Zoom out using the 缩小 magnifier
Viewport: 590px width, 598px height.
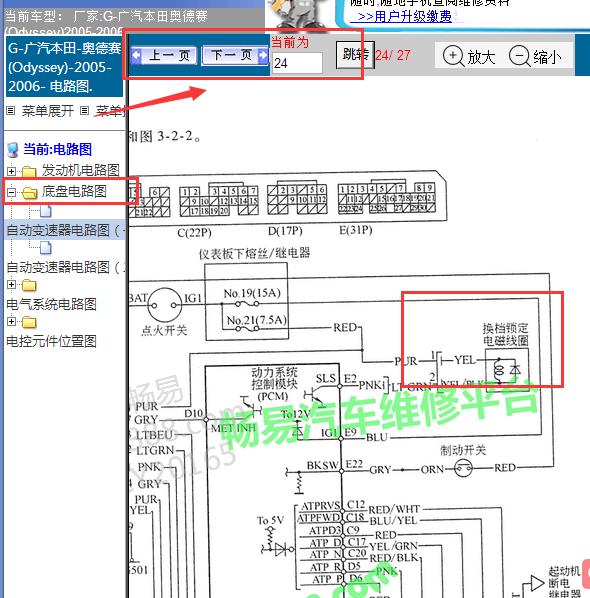click(x=535, y=57)
